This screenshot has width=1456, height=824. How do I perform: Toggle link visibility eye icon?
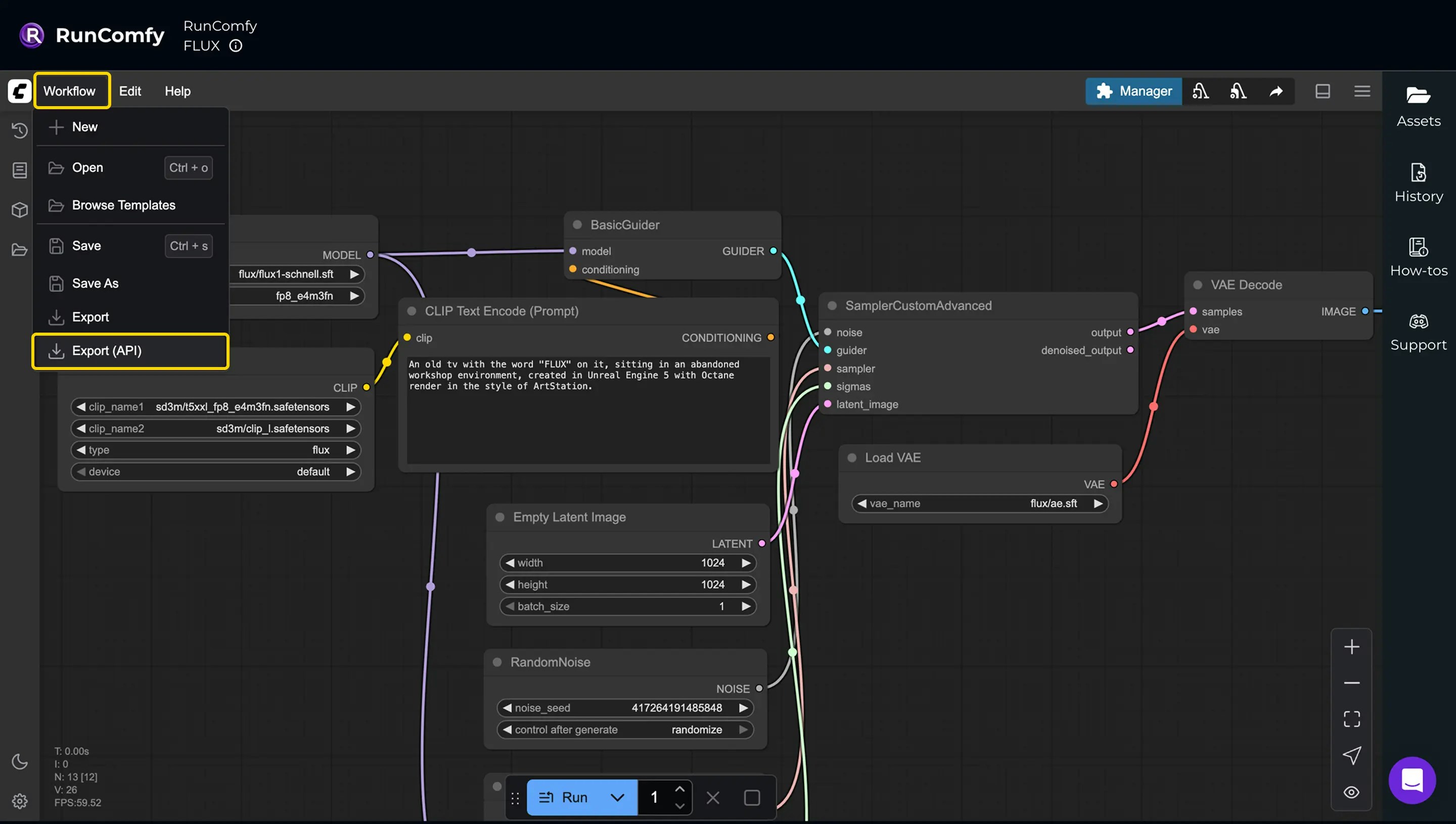tap(1352, 792)
